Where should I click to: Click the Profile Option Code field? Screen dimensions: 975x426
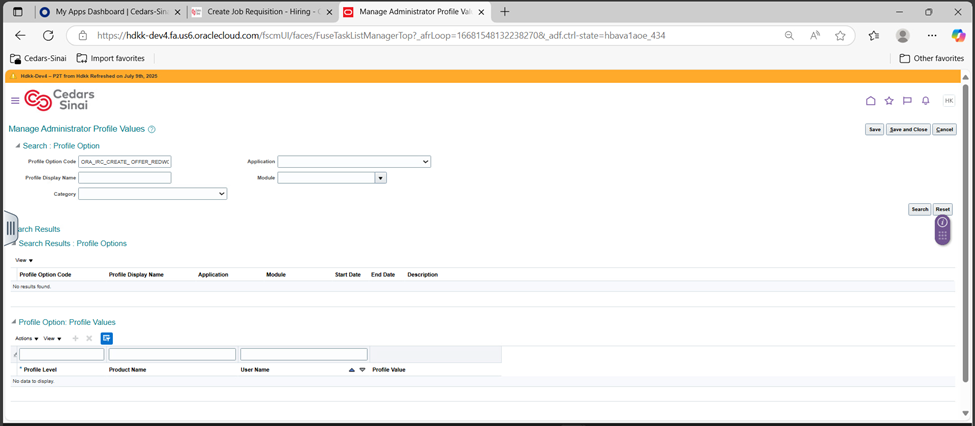[124, 162]
